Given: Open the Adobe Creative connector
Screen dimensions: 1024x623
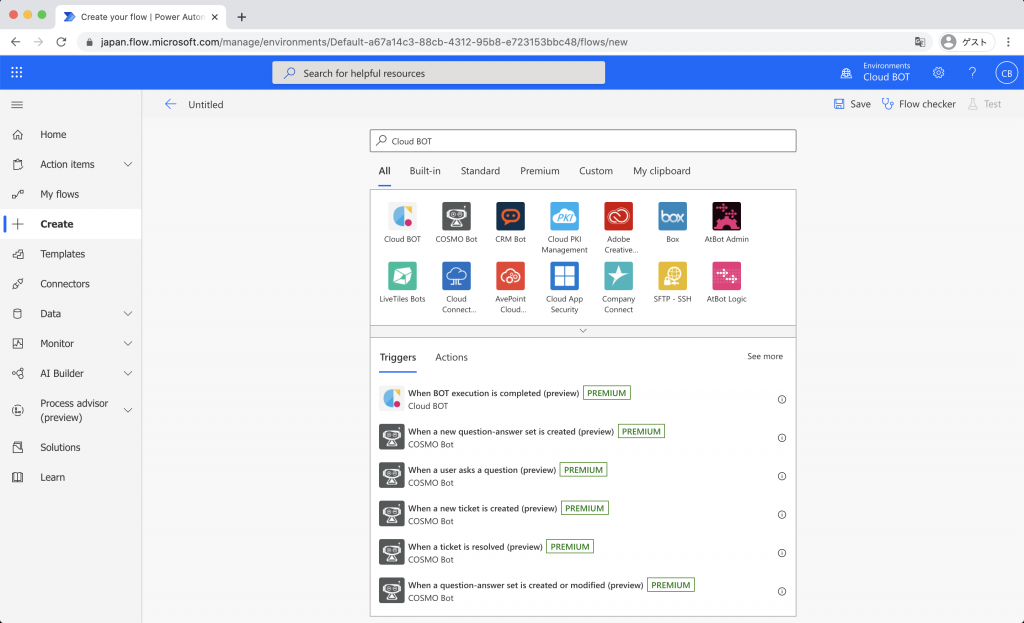Looking at the screenshot, I should tap(618, 216).
